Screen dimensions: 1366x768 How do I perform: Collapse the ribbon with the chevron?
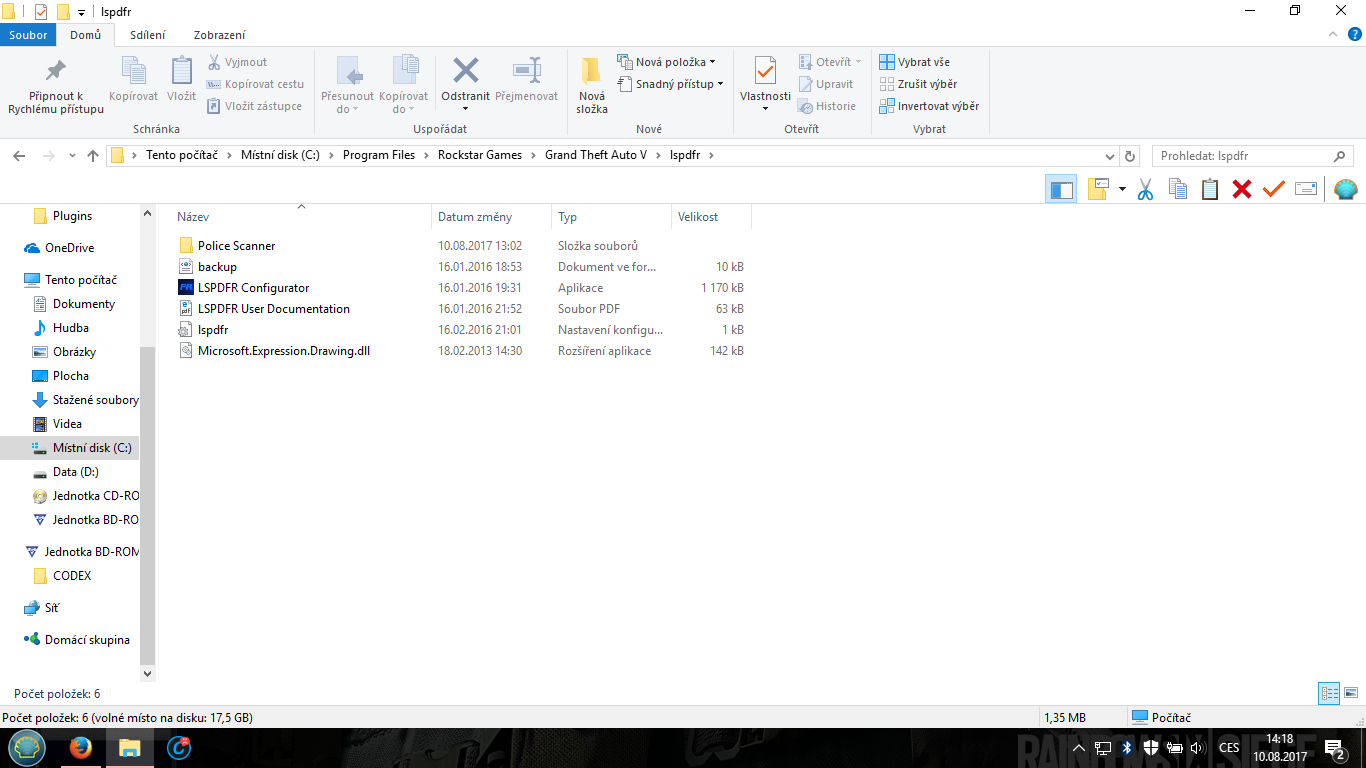coord(1334,34)
